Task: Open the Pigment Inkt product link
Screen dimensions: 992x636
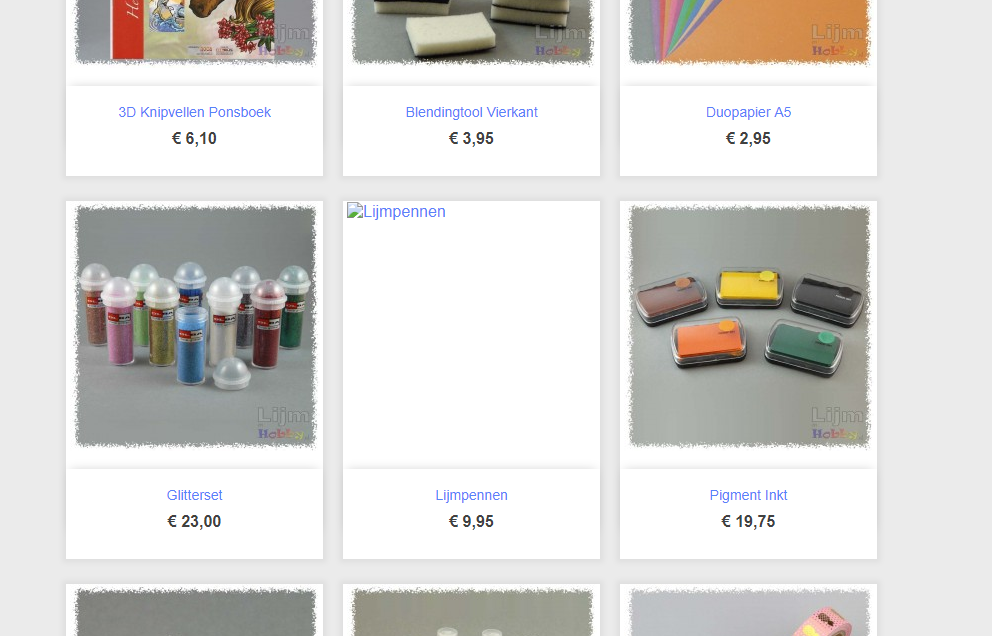Action: pyautogui.click(x=748, y=496)
